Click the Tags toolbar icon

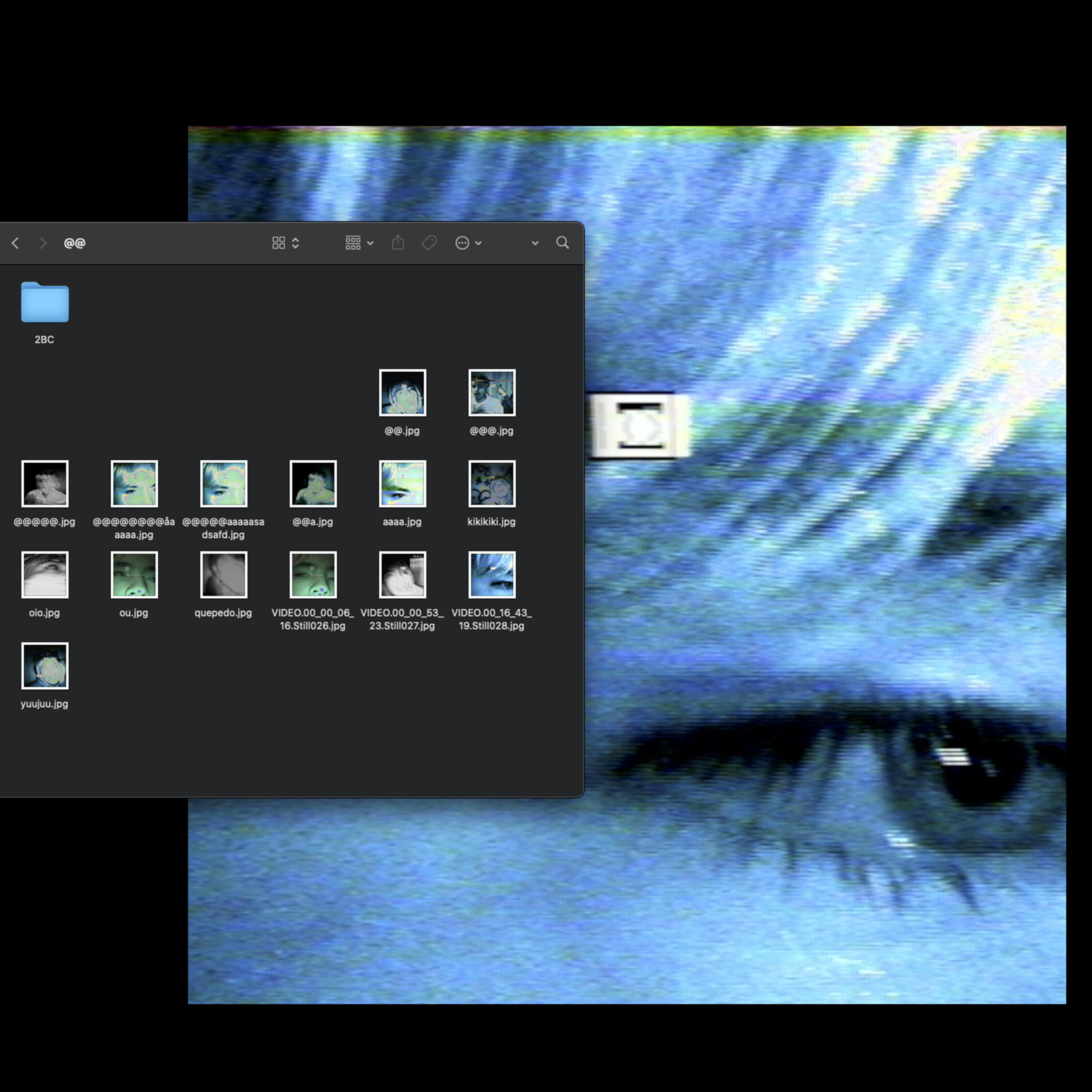(429, 243)
